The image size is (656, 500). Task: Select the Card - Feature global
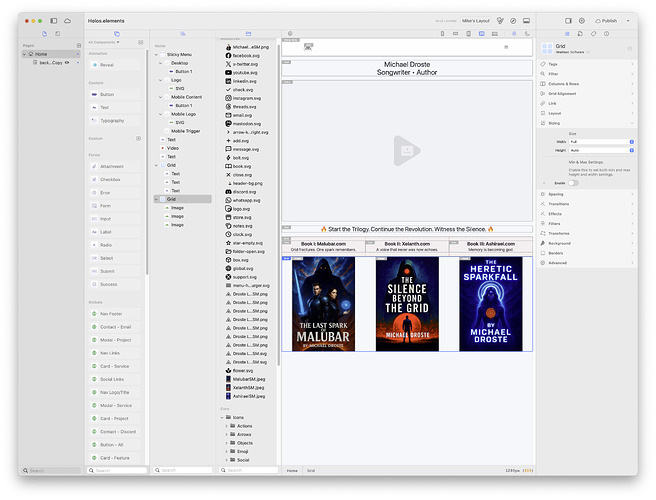114,458
